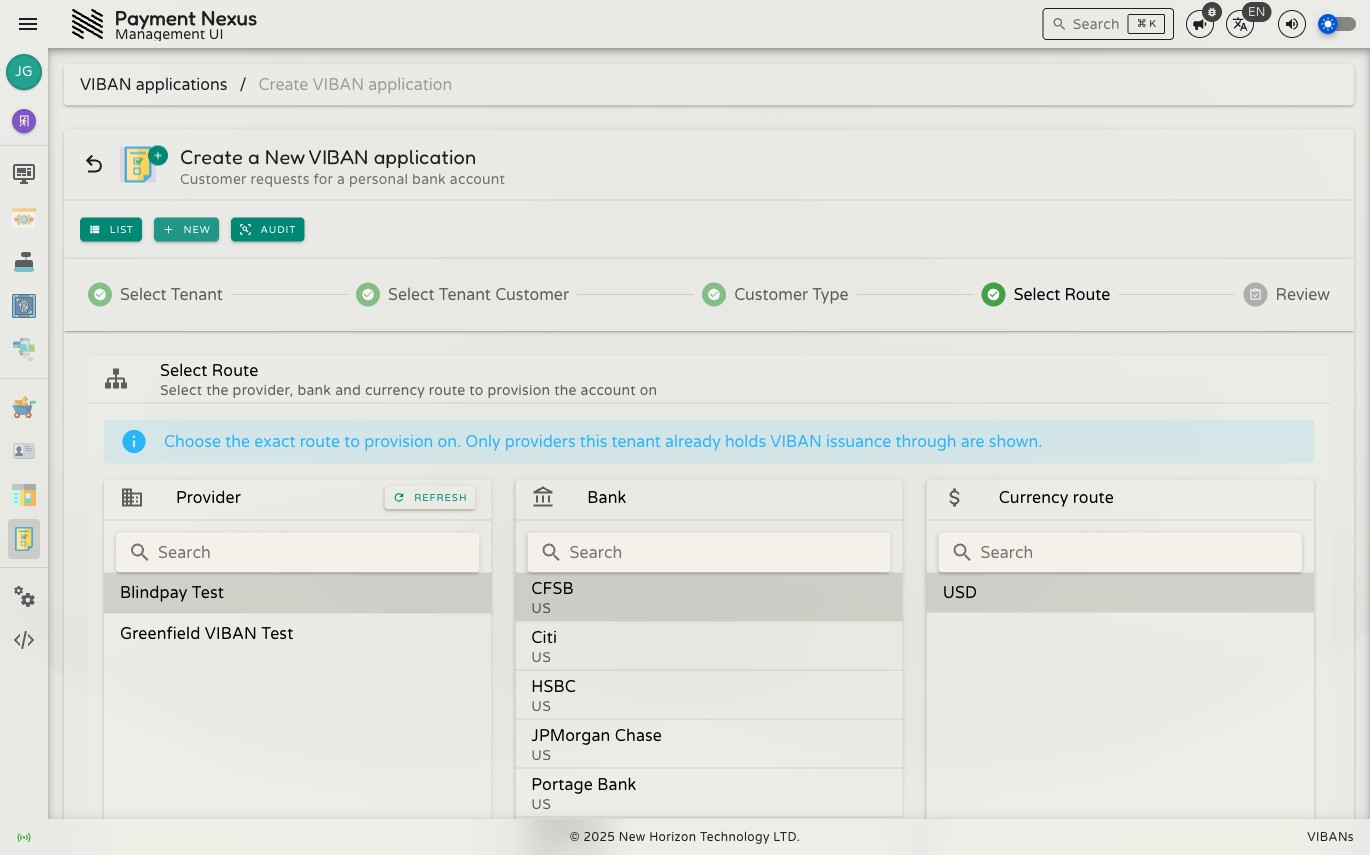
Task: Open the language translate icon
Action: pyautogui.click(x=1240, y=24)
